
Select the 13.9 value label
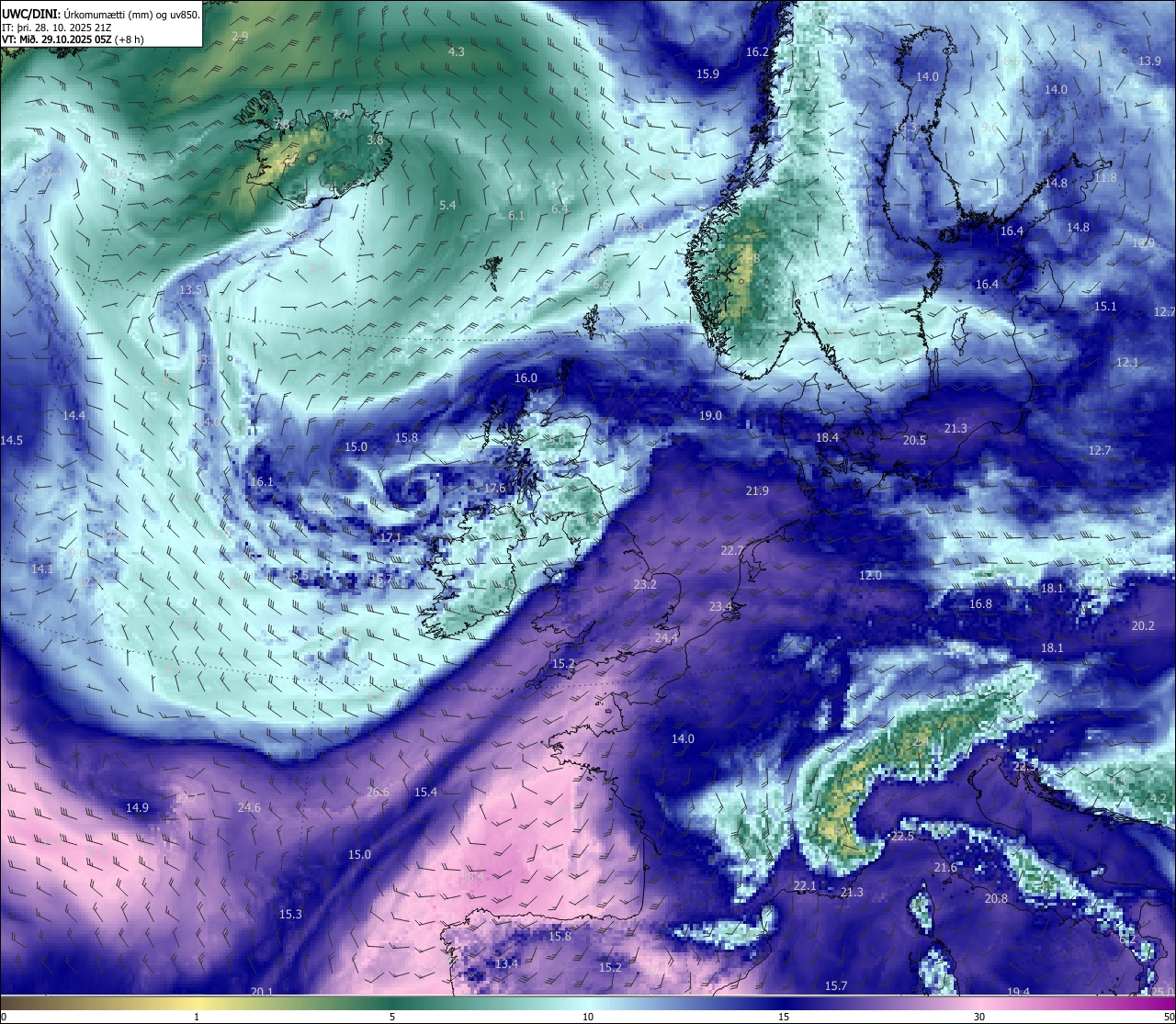click(1149, 61)
